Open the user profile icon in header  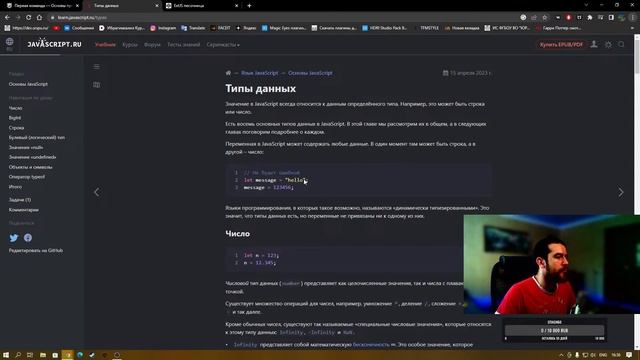(594, 44)
